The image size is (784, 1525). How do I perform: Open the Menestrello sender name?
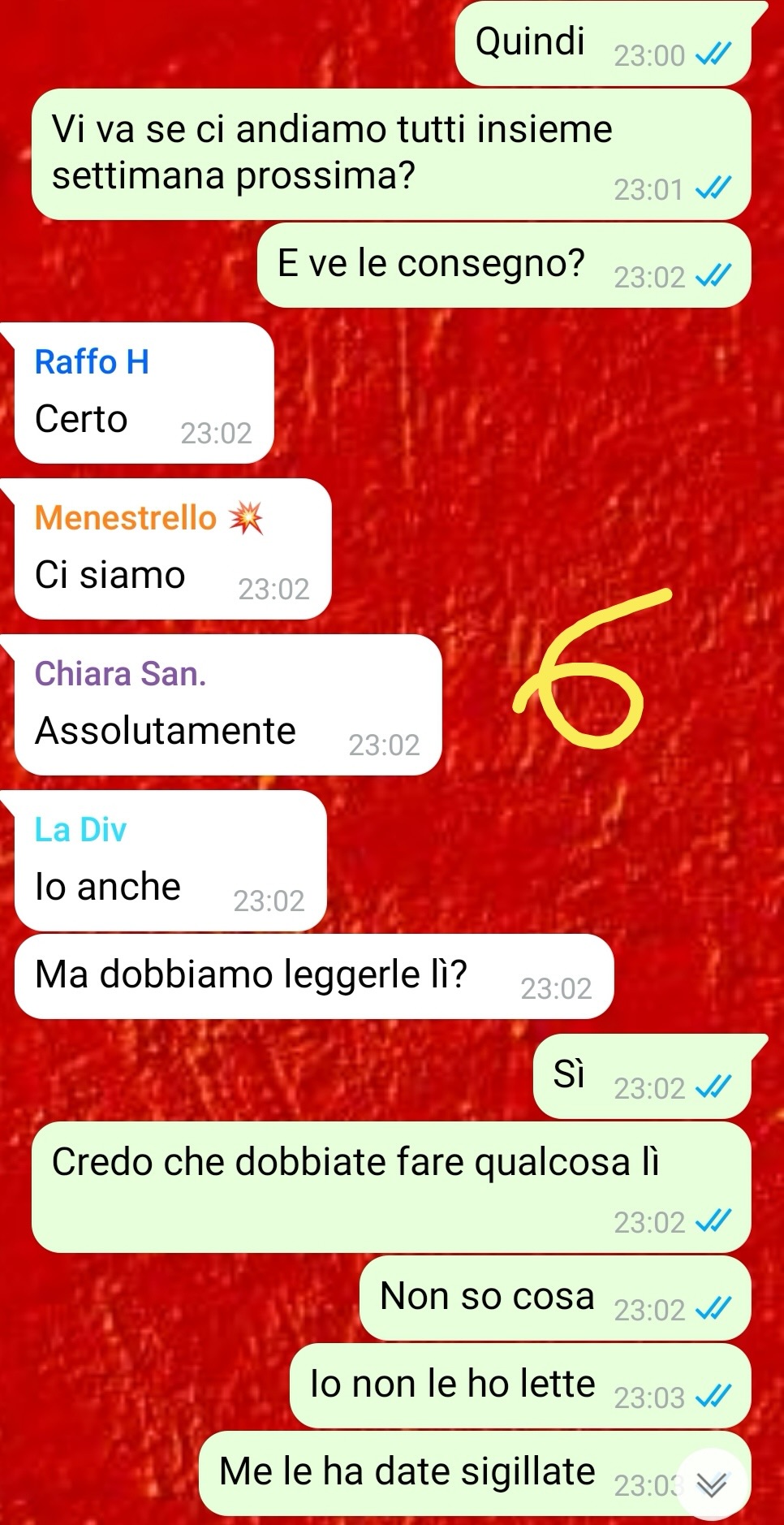pos(126,518)
